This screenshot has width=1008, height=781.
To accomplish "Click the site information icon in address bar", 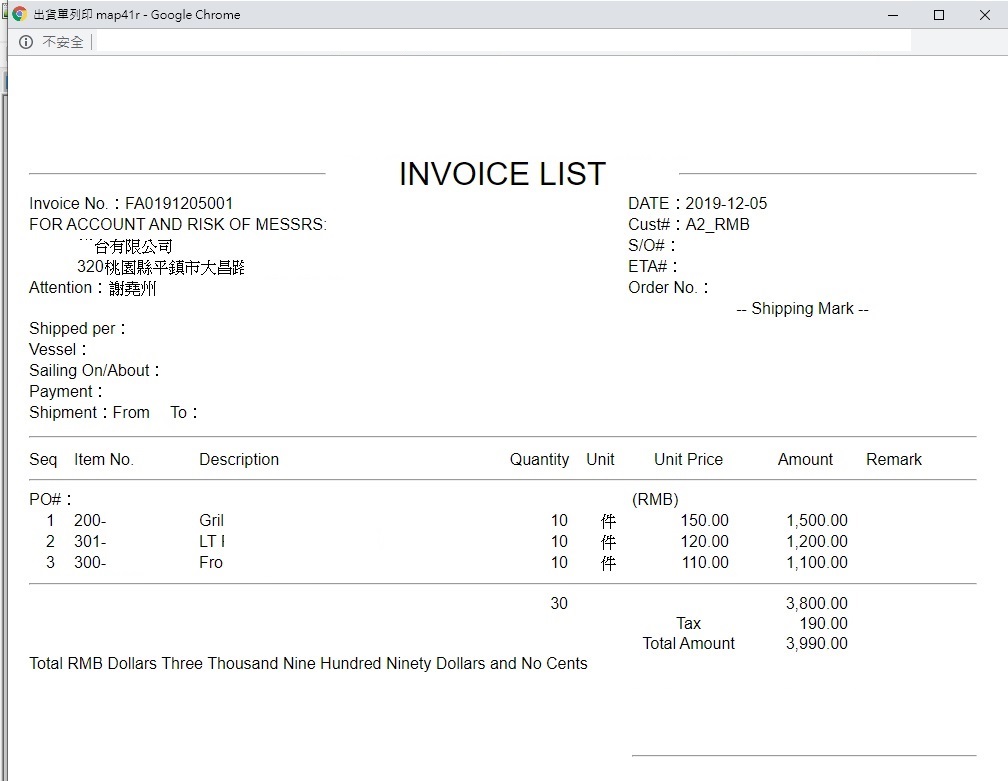I will coord(26,42).
